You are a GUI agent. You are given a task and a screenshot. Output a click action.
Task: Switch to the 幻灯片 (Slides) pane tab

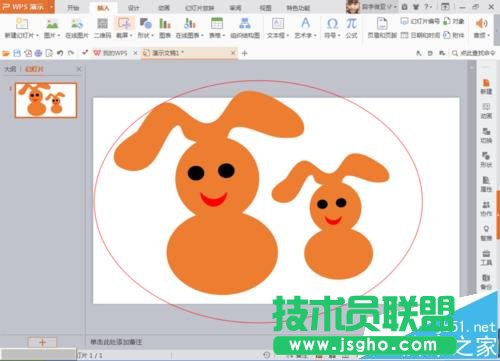[x=34, y=69]
